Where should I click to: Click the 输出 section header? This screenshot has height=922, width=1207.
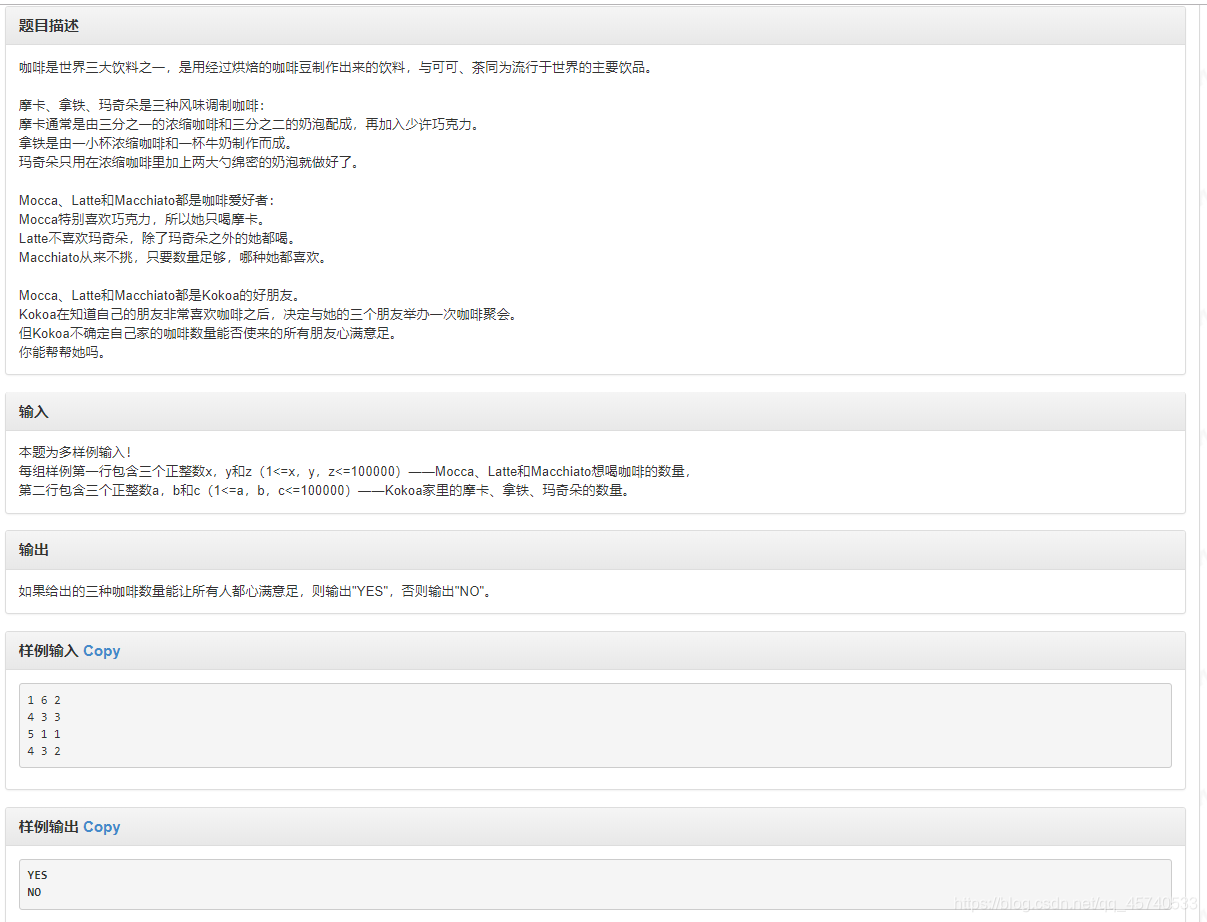(x=595, y=551)
